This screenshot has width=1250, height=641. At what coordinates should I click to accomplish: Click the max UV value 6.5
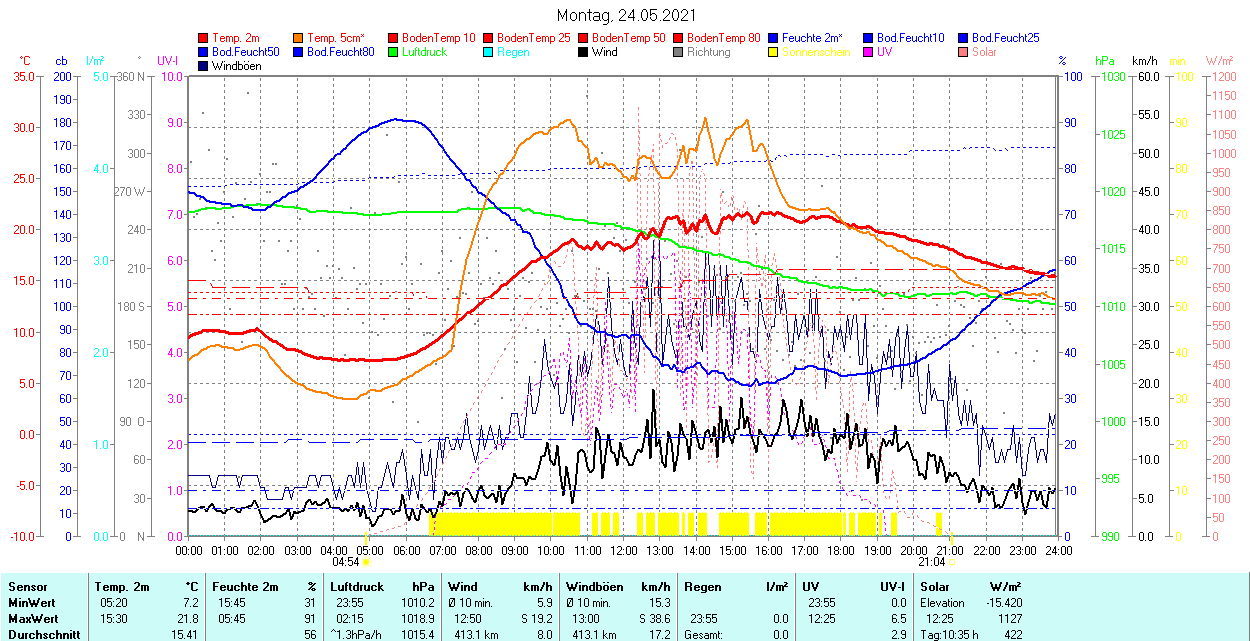click(x=897, y=619)
